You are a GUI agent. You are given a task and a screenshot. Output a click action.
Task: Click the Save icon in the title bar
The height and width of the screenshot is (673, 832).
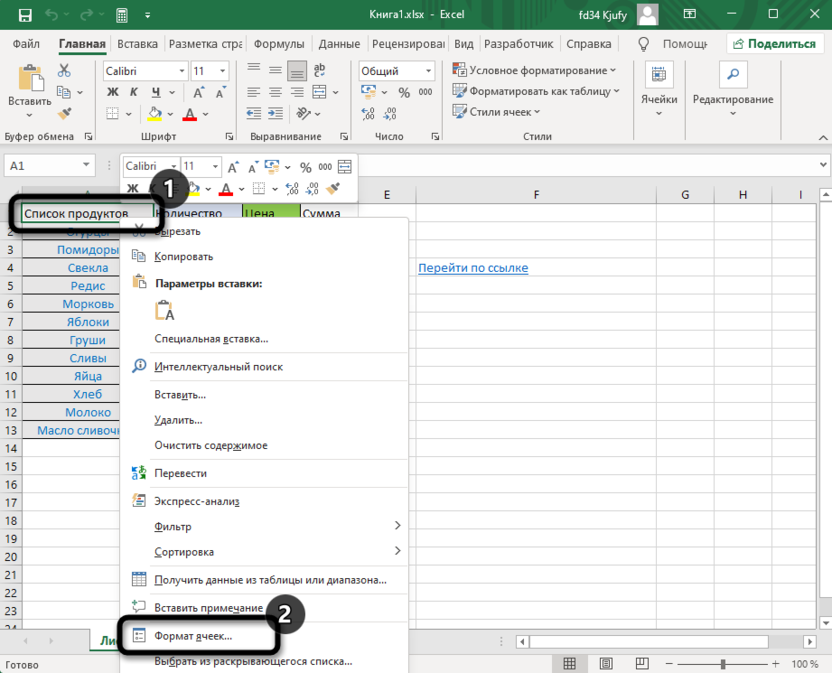(25, 16)
